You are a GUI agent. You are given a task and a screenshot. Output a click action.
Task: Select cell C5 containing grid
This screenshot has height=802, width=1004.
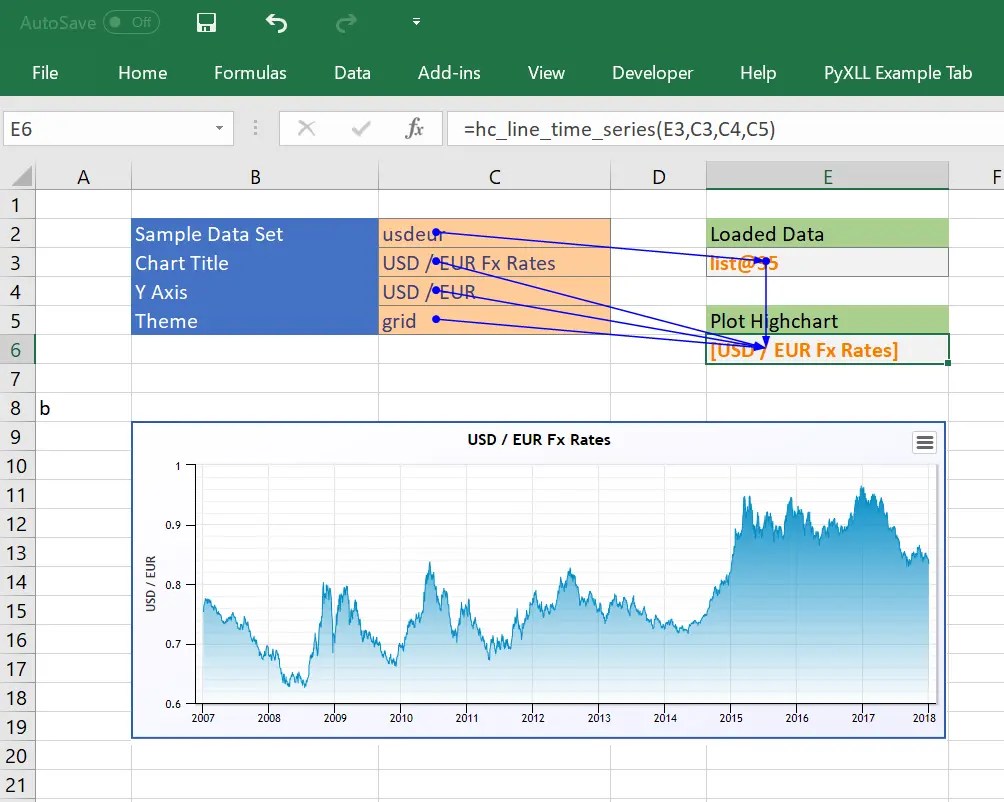pos(494,320)
